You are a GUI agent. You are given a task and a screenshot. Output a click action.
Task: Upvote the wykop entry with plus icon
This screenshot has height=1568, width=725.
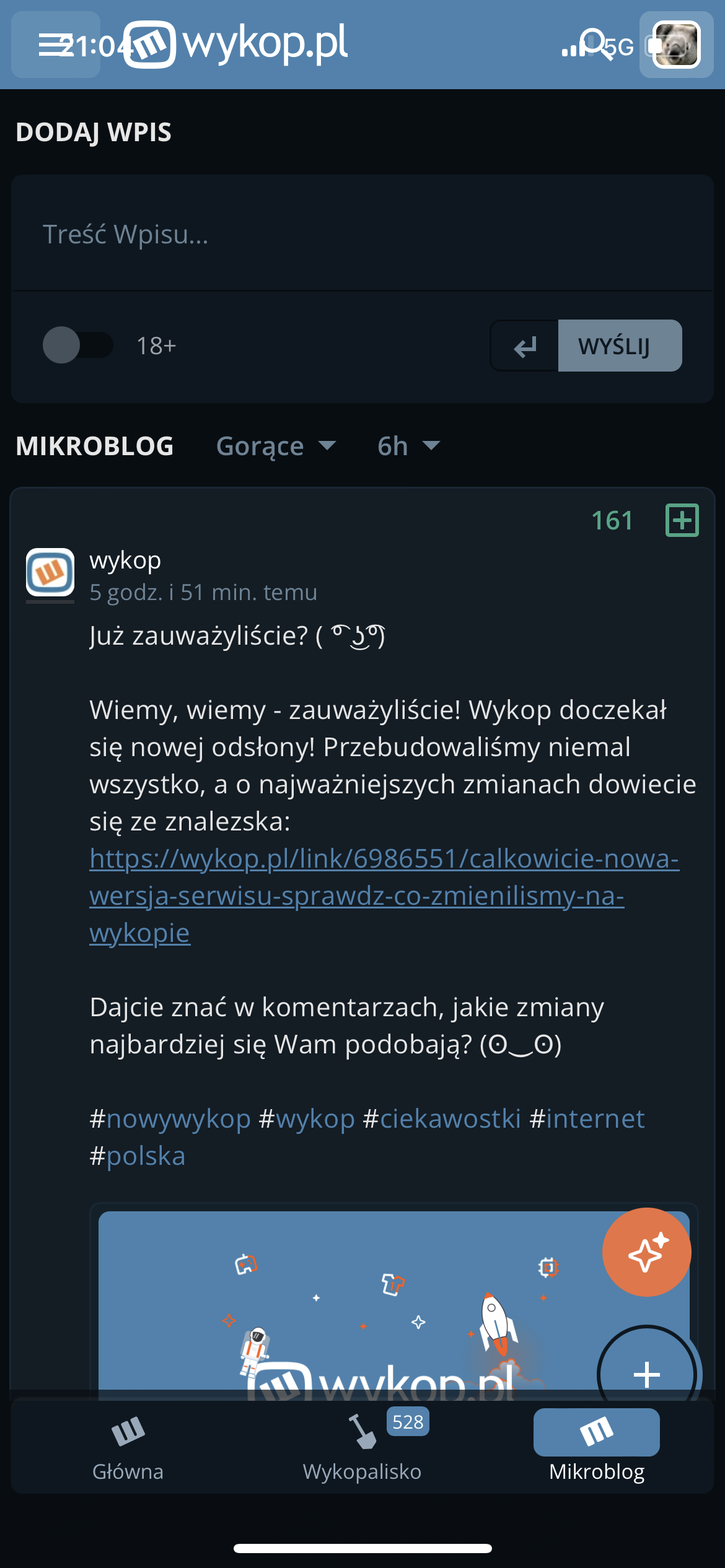tap(682, 520)
